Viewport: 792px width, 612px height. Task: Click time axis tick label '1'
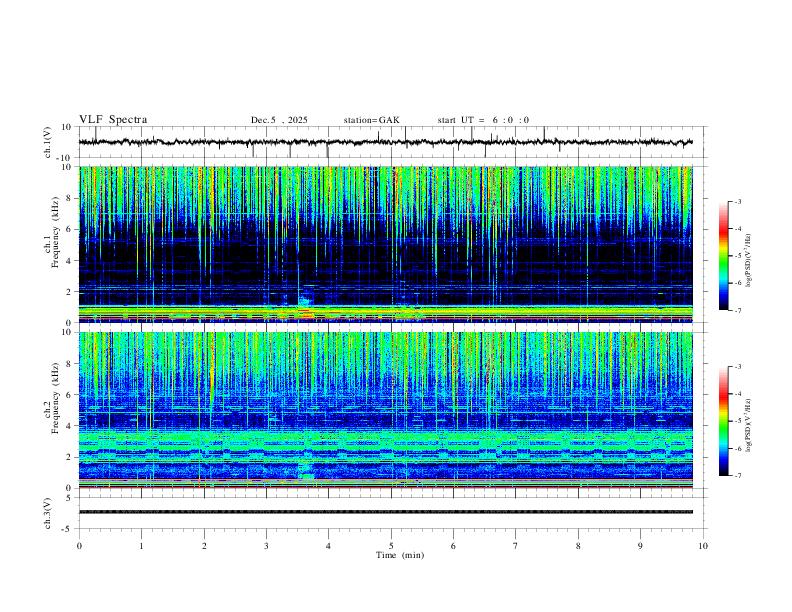[x=141, y=546]
